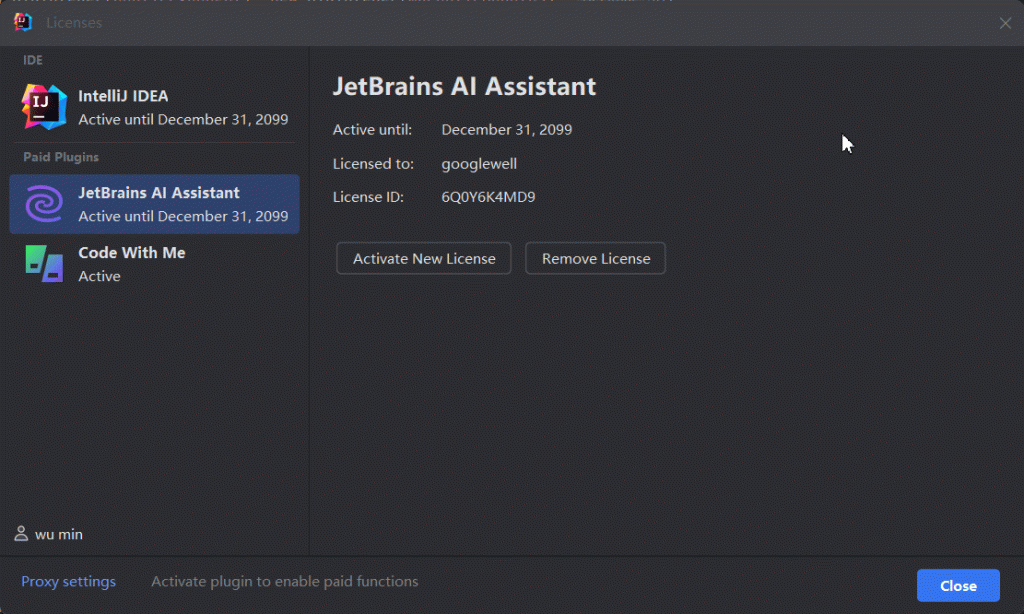Click the Paid Plugins section label
Screen dimensions: 1024x614
(x=61, y=157)
